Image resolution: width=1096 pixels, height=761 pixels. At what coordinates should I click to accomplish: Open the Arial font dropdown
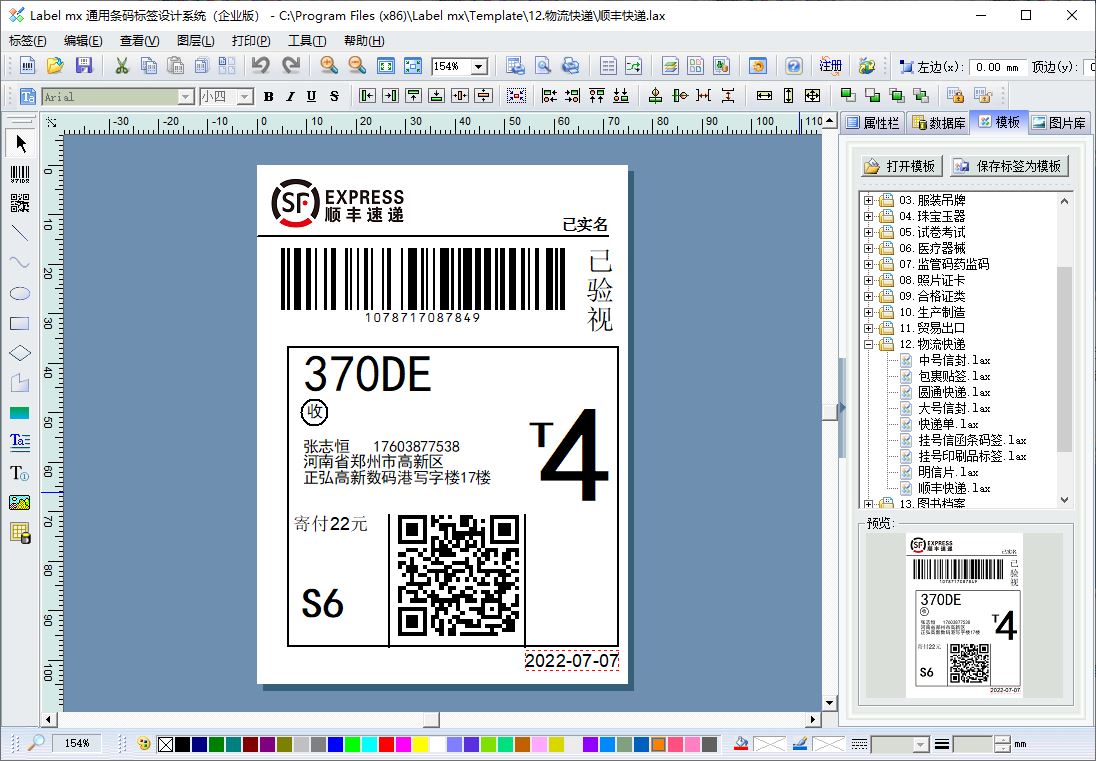tap(185, 96)
